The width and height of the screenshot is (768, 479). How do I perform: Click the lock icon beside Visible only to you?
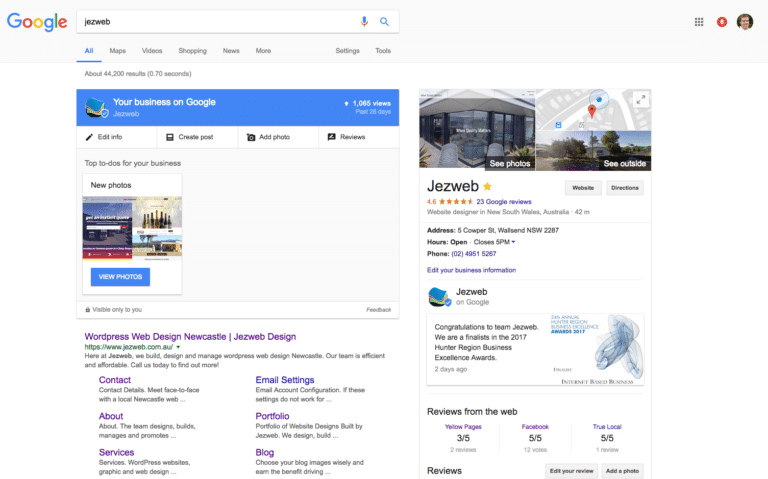click(88, 310)
